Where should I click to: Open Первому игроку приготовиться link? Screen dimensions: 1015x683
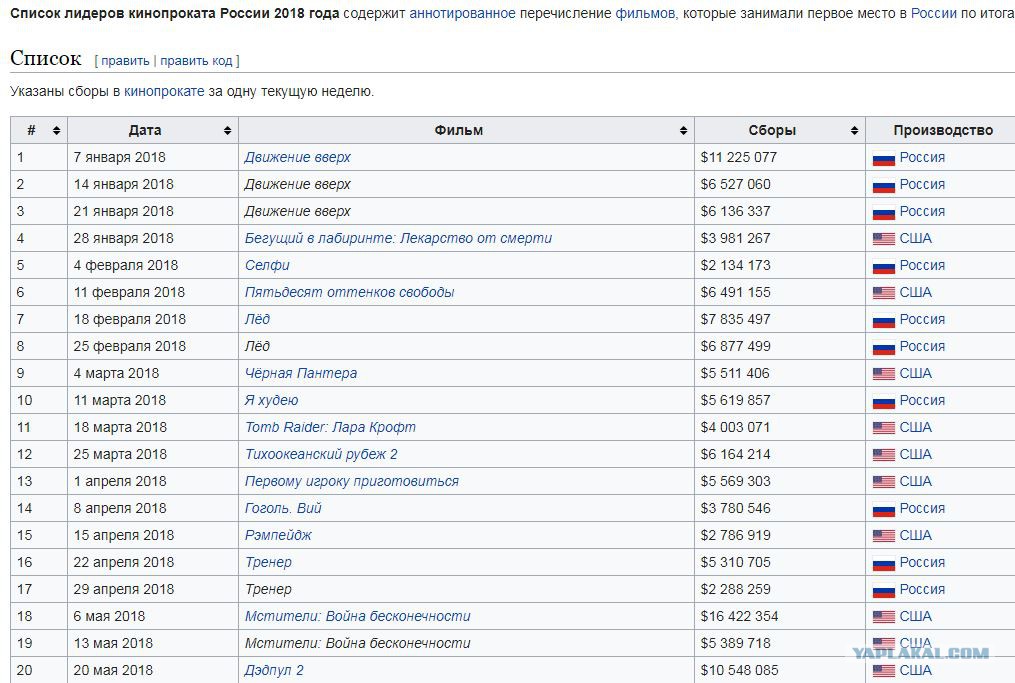pyautogui.click(x=351, y=482)
